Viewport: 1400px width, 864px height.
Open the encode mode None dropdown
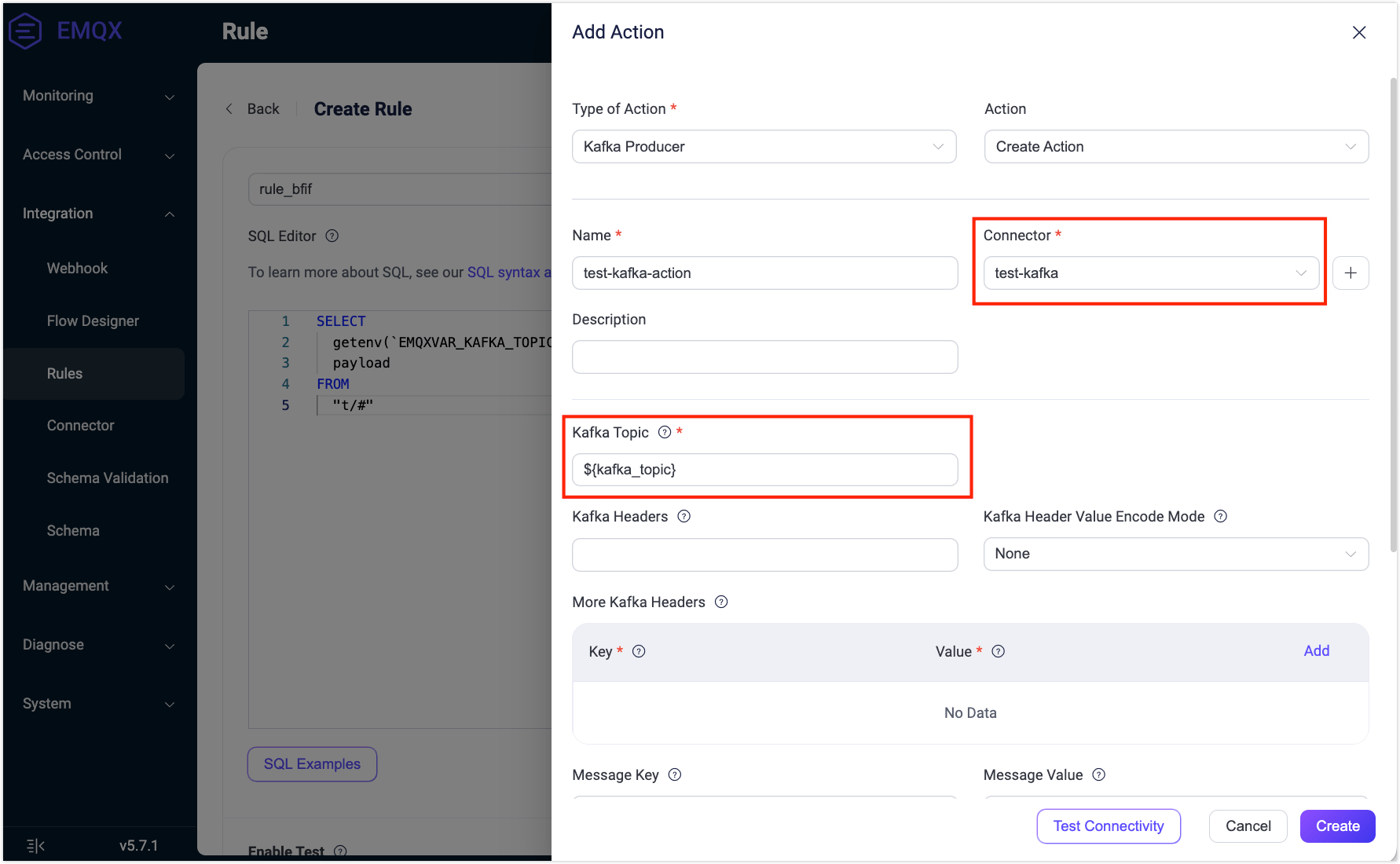1175,554
